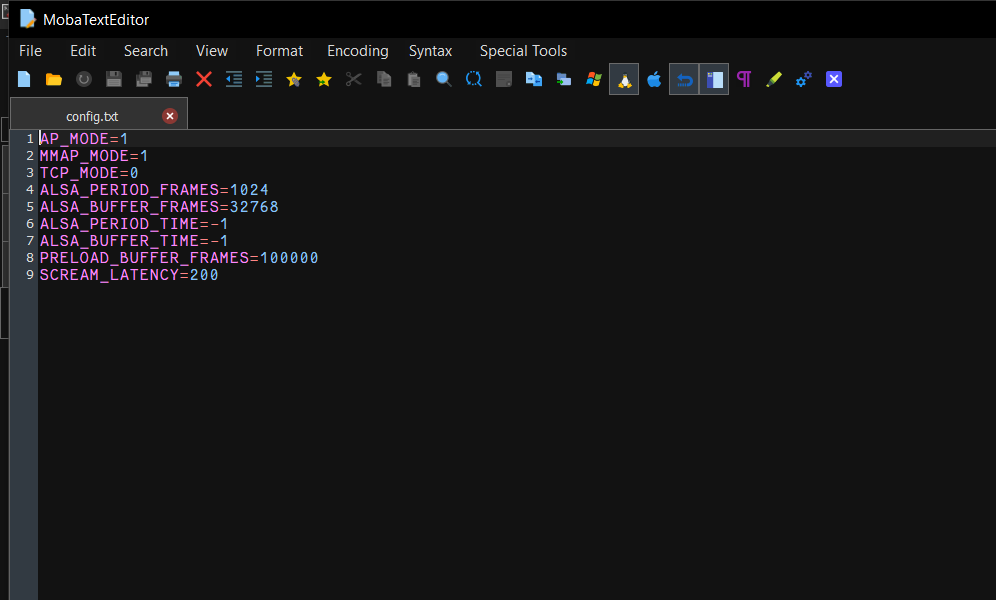Open find with the magnifying glass icon
This screenshot has height=600, width=996.
(x=444, y=79)
